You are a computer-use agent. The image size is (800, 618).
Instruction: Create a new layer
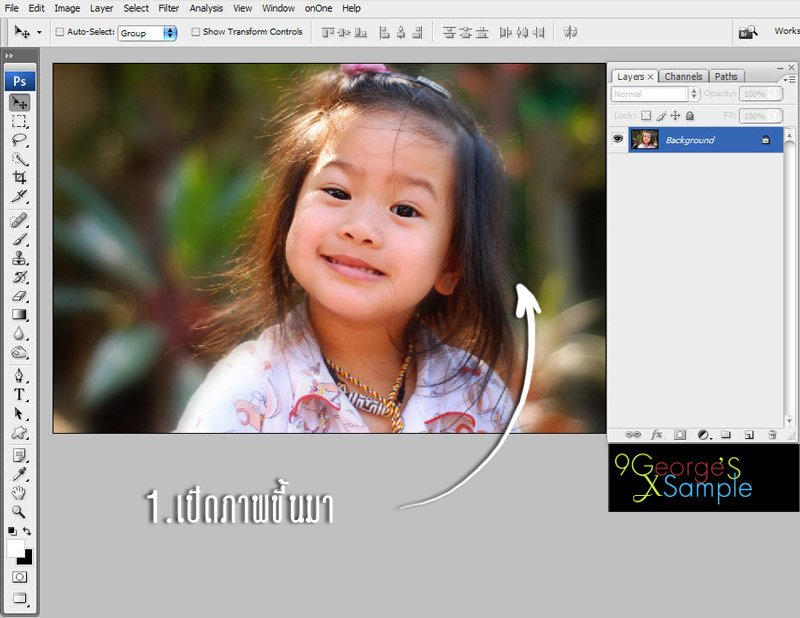[749, 435]
